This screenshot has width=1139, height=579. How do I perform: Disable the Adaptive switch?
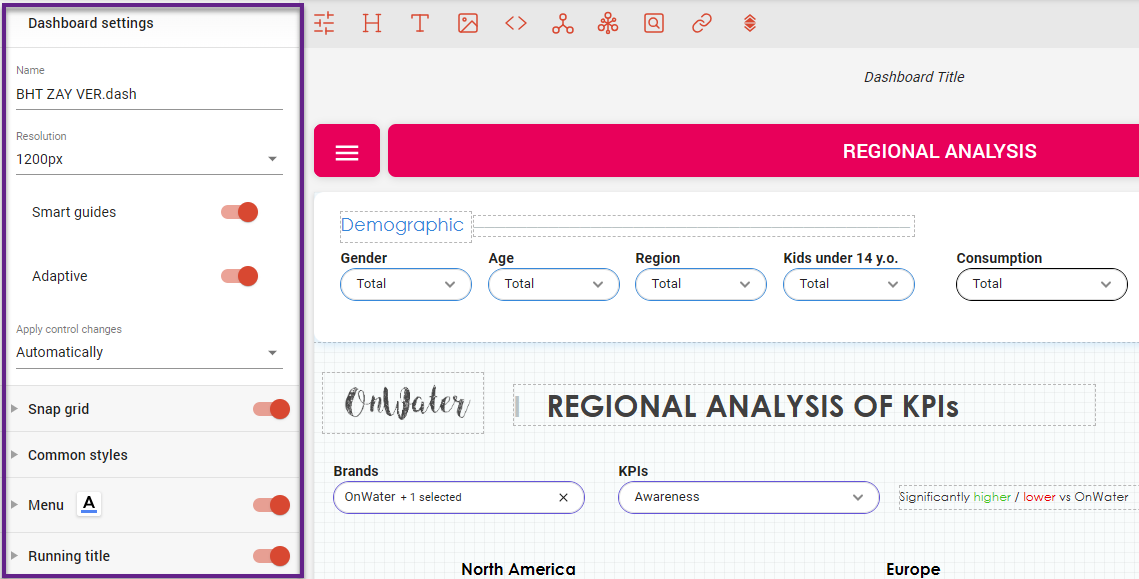pyautogui.click(x=240, y=276)
